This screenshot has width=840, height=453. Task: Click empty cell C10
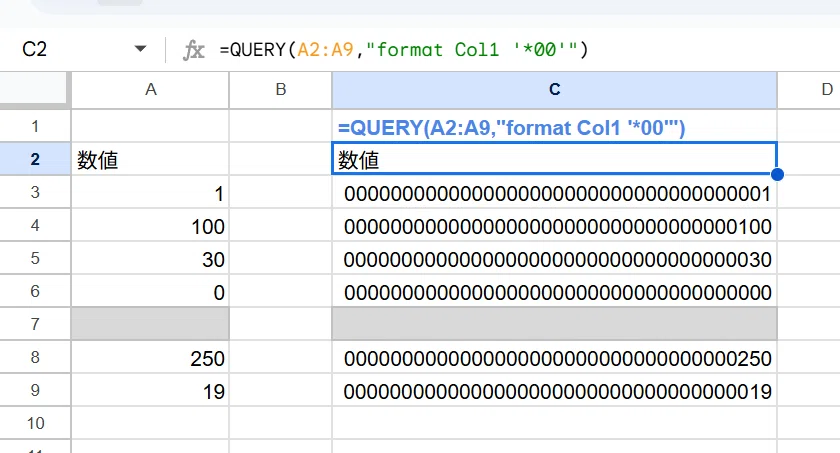coord(554,423)
